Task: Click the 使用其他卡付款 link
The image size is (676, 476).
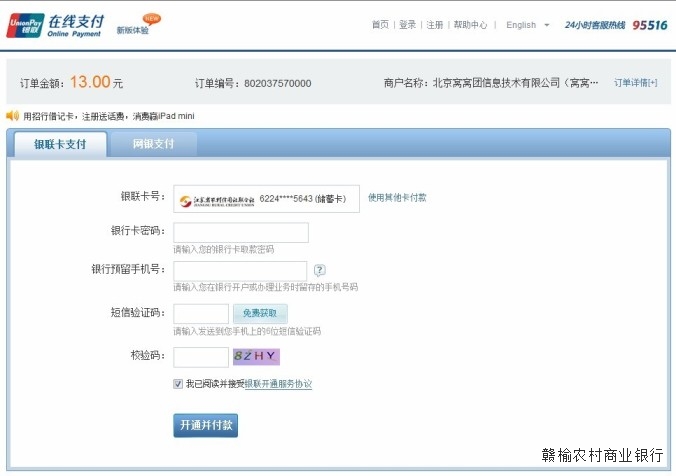Action: click(x=397, y=198)
